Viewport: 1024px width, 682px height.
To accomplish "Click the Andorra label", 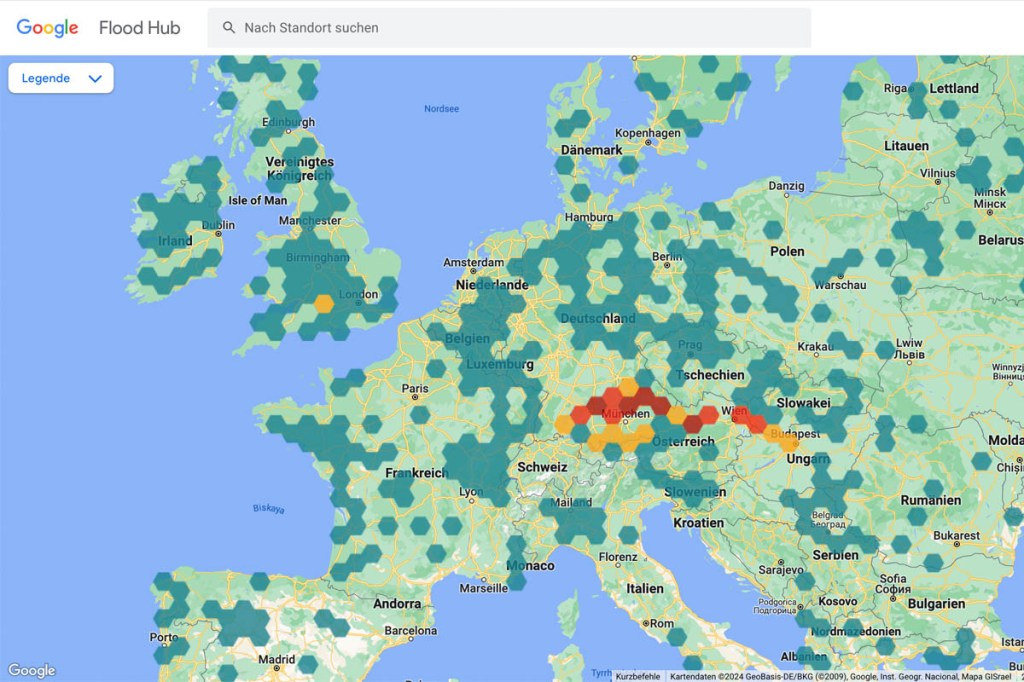I will click(x=397, y=604).
